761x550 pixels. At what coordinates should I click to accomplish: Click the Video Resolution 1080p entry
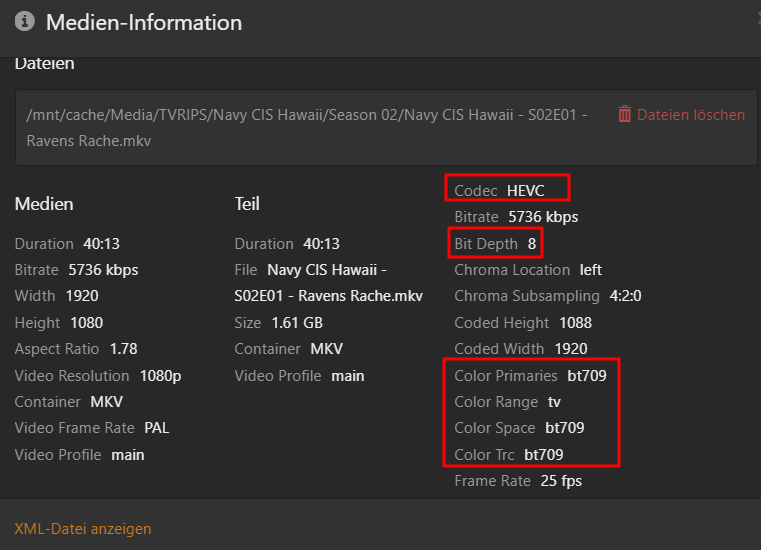(98, 376)
